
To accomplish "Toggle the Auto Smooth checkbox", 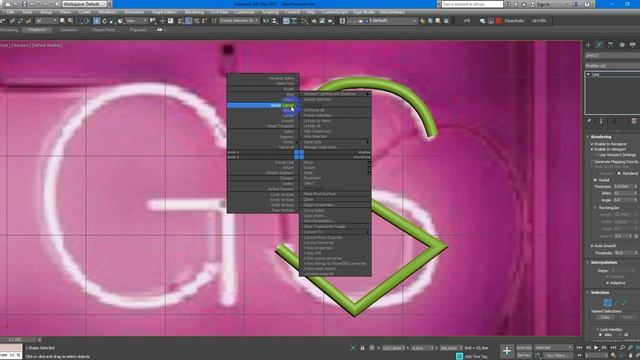I will 592,246.
